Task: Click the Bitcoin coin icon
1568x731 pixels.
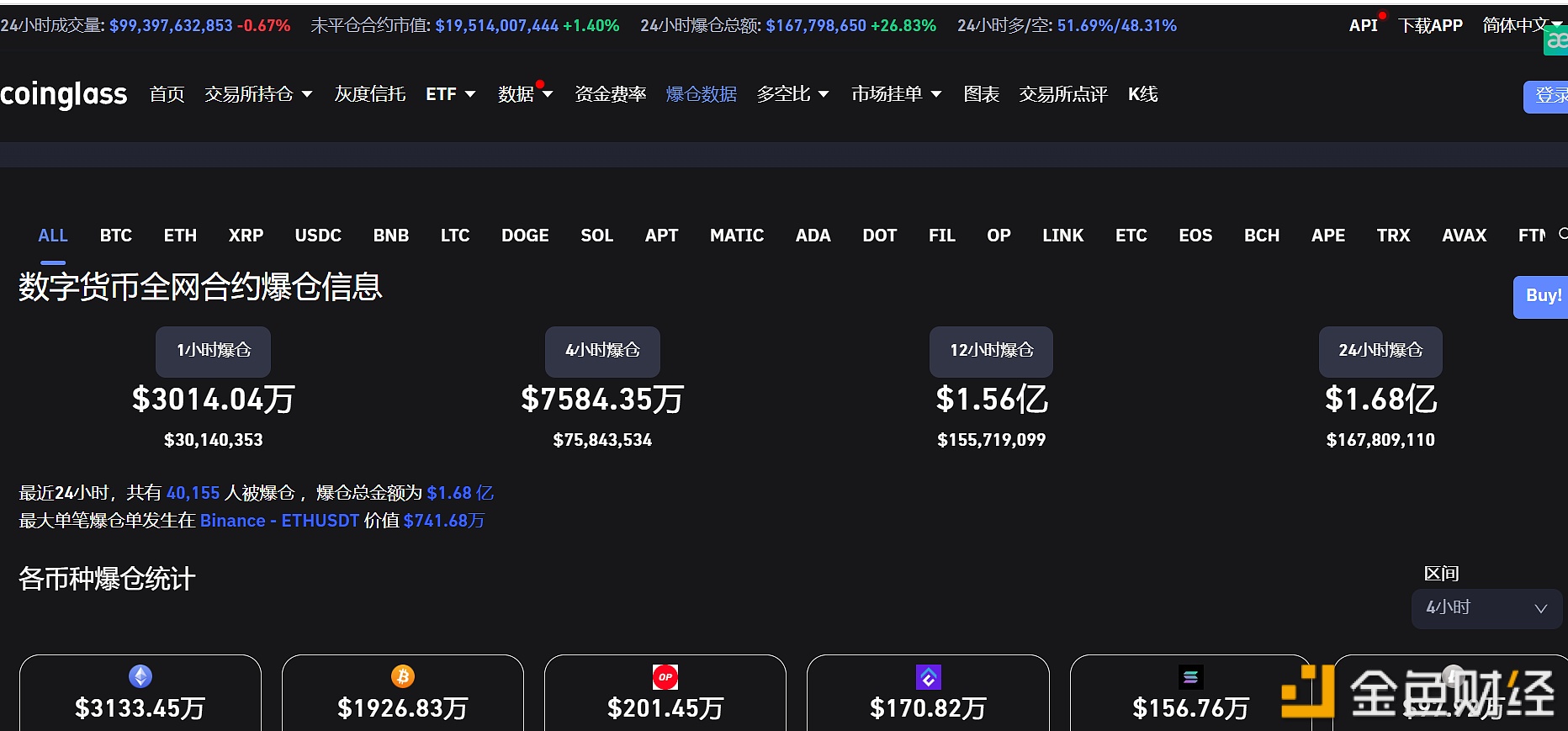Action: point(403,676)
